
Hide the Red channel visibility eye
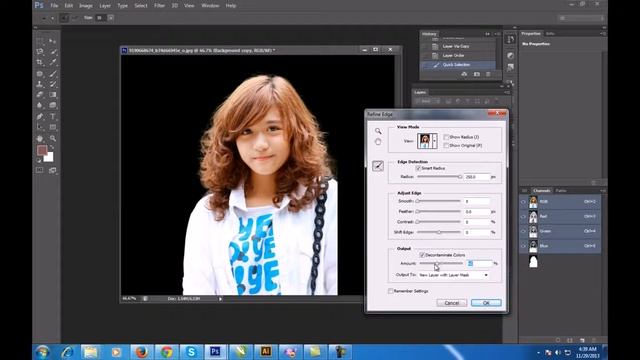(524, 216)
